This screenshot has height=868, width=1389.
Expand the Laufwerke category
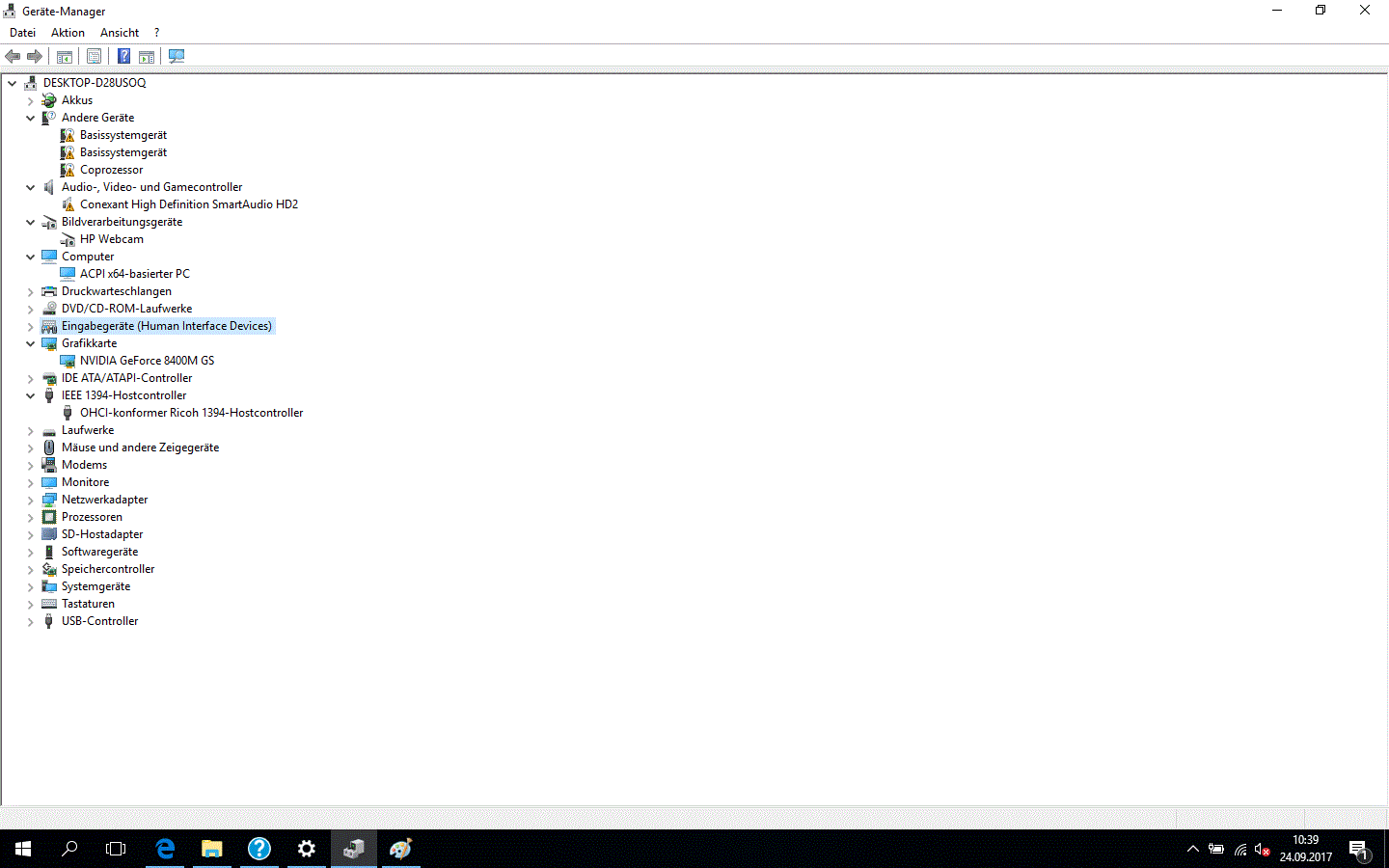[31, 430]
